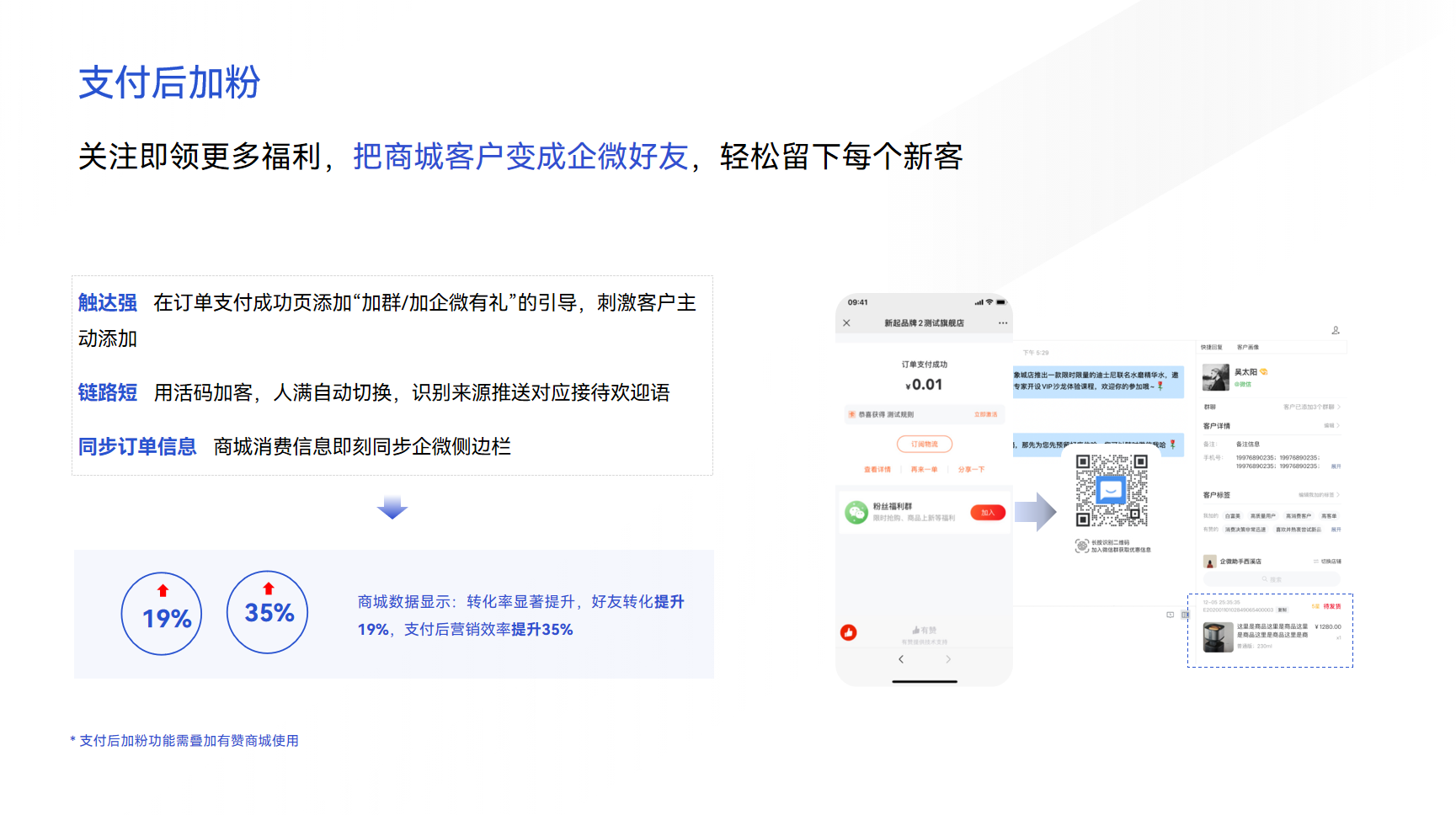The height and width of the screenshot is (815, 1456).
Task: Tap the red 加入 button
Action: click(x=987, y=513)
